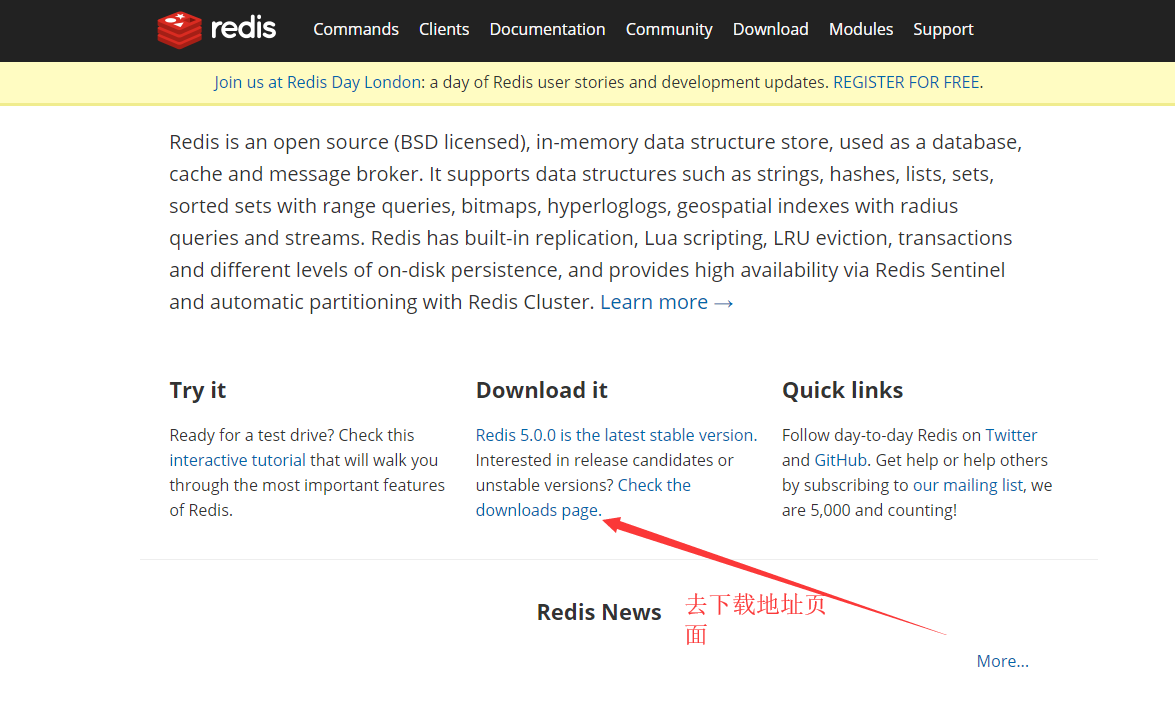The image size is (1175, 714).
Task: Click the 'redis' wordmark text in header
Action: click(x=244, y=28)
